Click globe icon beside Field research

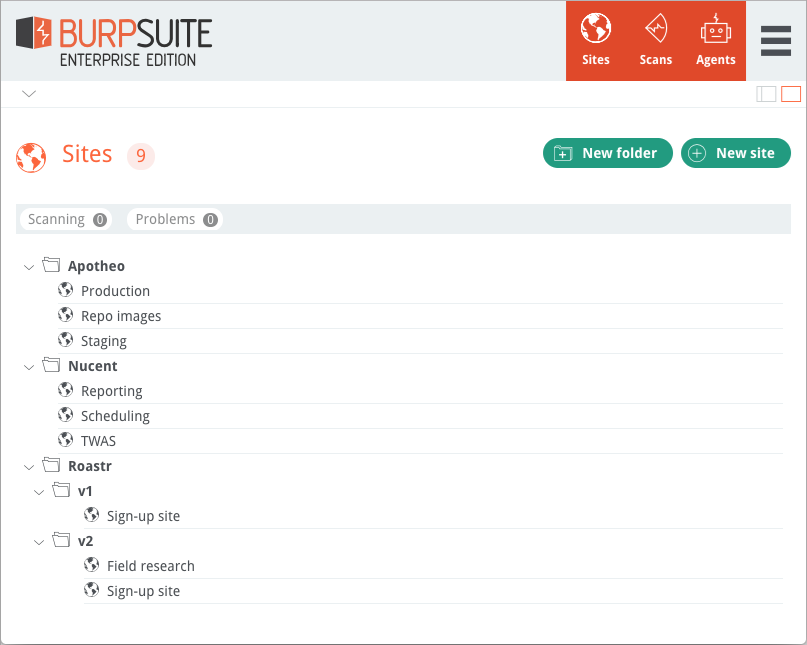(91, 565)
